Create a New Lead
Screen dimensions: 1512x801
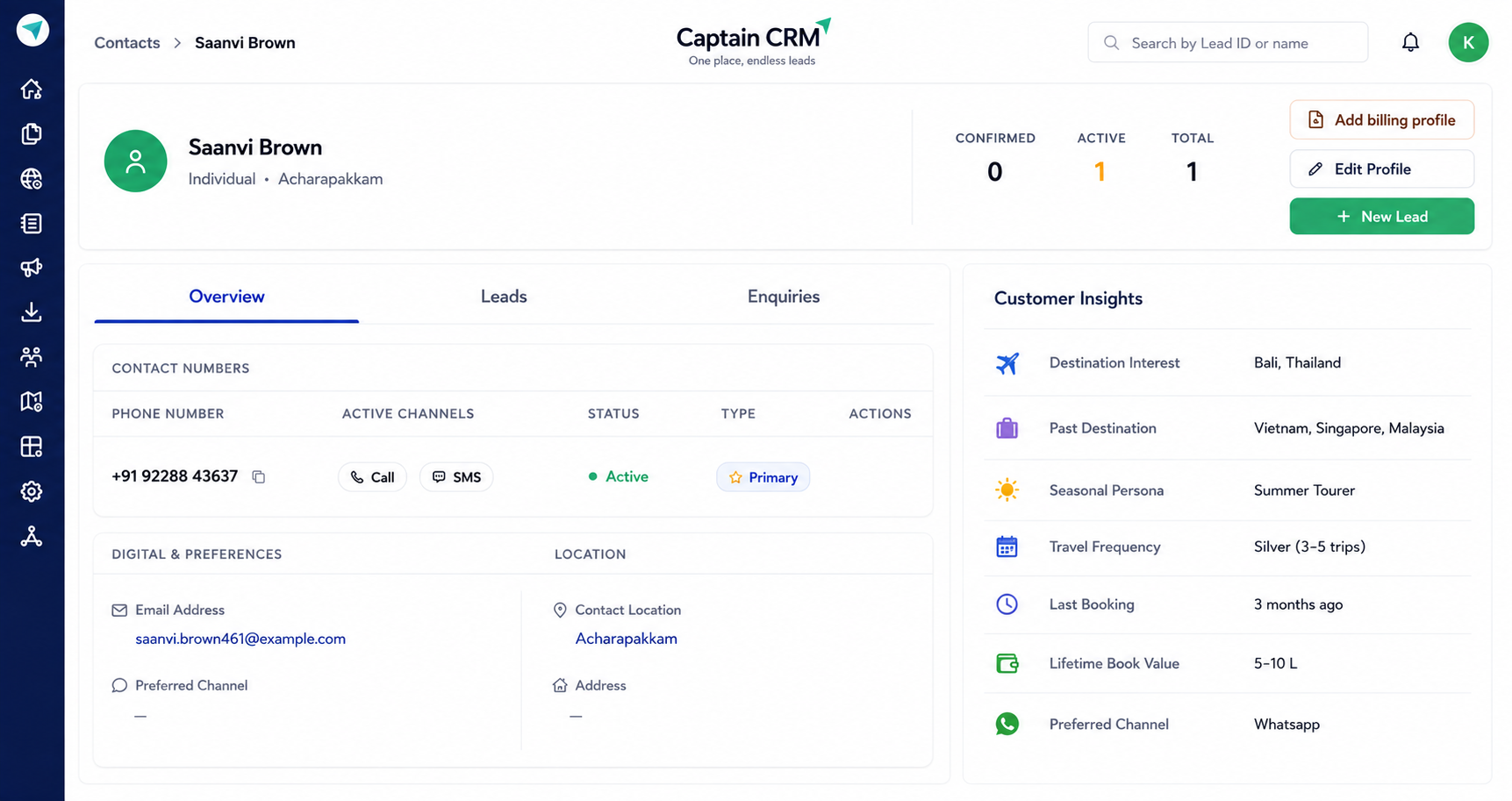coord(1381,216)
